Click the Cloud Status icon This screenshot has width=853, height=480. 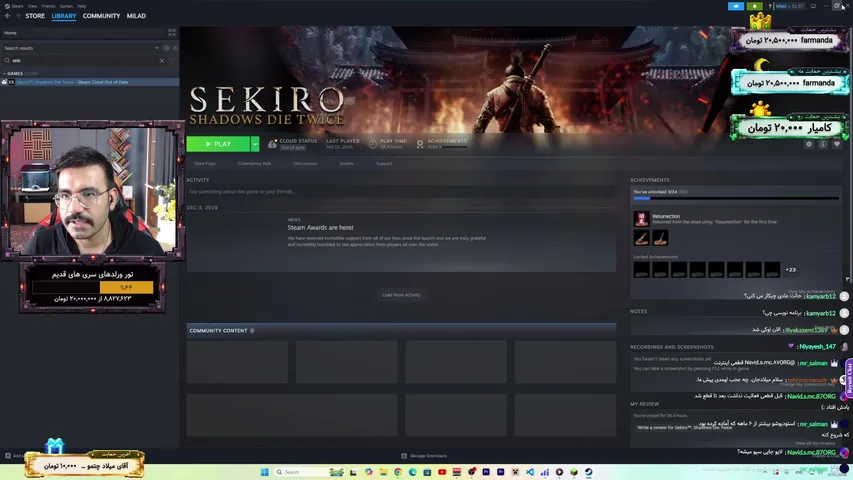(x=272, y=144)
